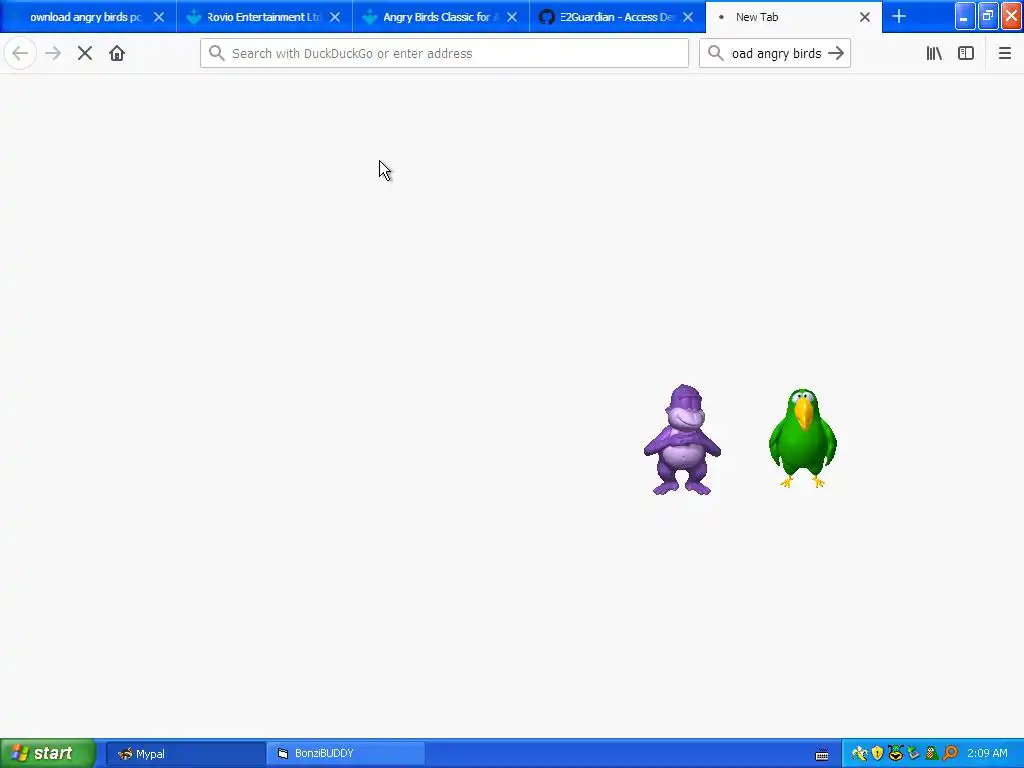Click the magnifier icon in the search box
Screen dimensions: 1024x768
click(716, 53)
